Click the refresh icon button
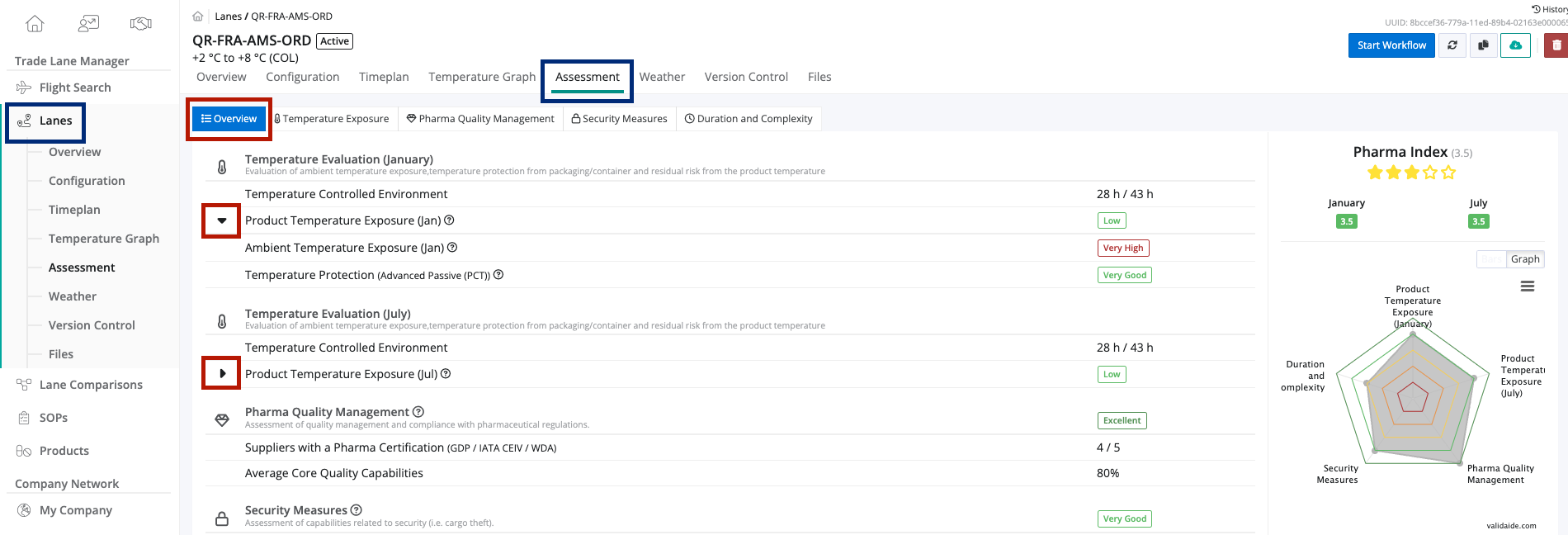Image resolution: width=1568 pixels, height=535 pixels. click(x=1452, y=45)
